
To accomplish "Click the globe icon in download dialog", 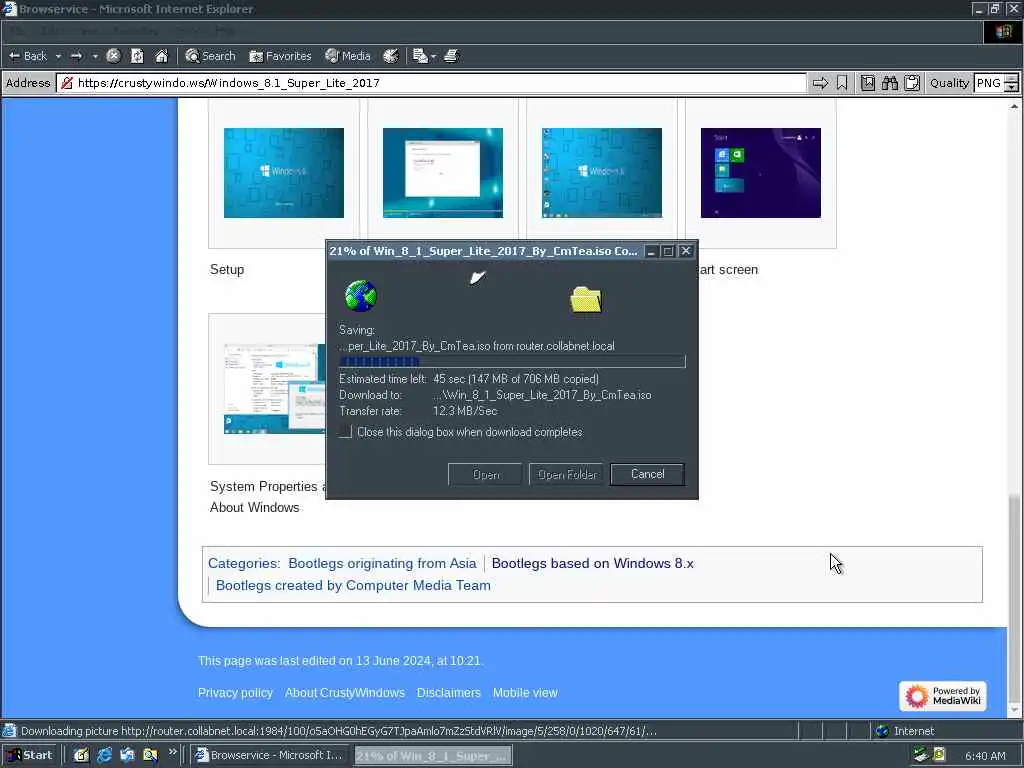I will click(x=360, y=296).
